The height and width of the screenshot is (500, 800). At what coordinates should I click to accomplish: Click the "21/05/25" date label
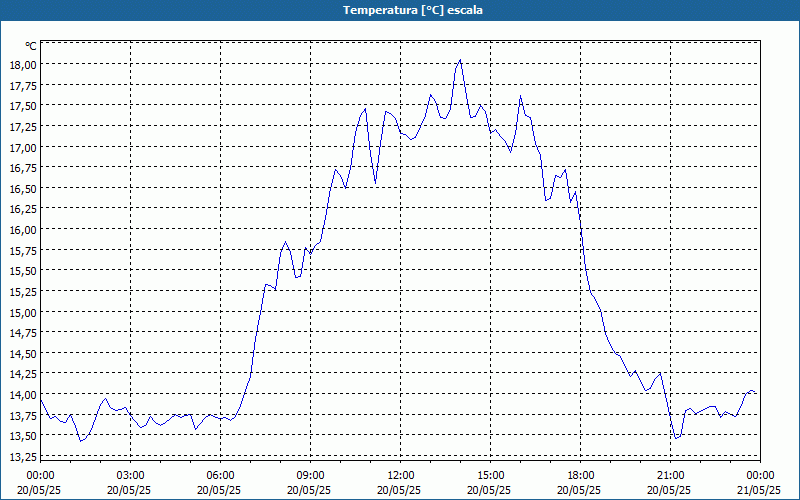click(759, 490)
